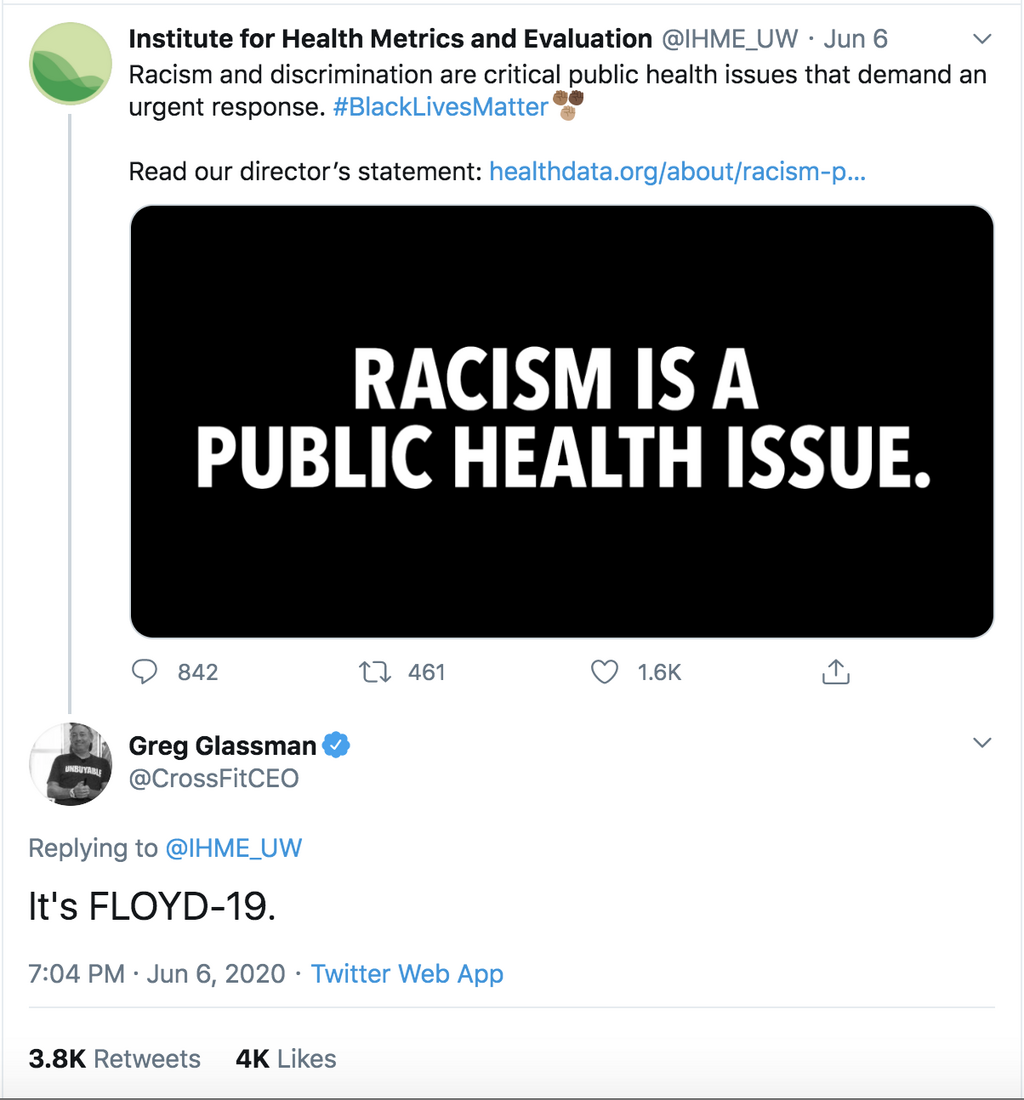1024x1100 pixels.
Task: Open the dropdown arrow on Glassman's tweet
Action: 982,742
